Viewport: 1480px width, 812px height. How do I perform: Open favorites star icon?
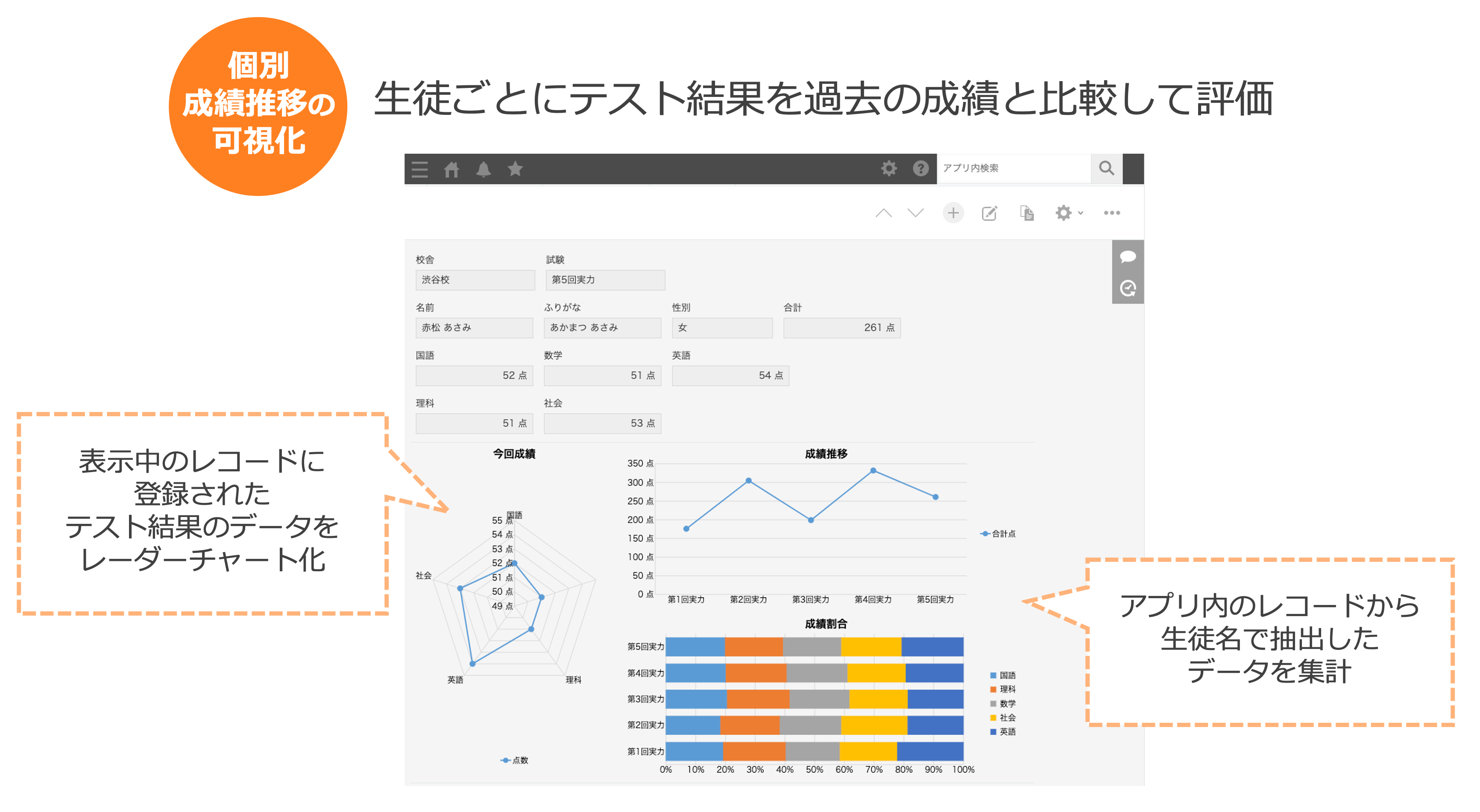click(516, 169)
